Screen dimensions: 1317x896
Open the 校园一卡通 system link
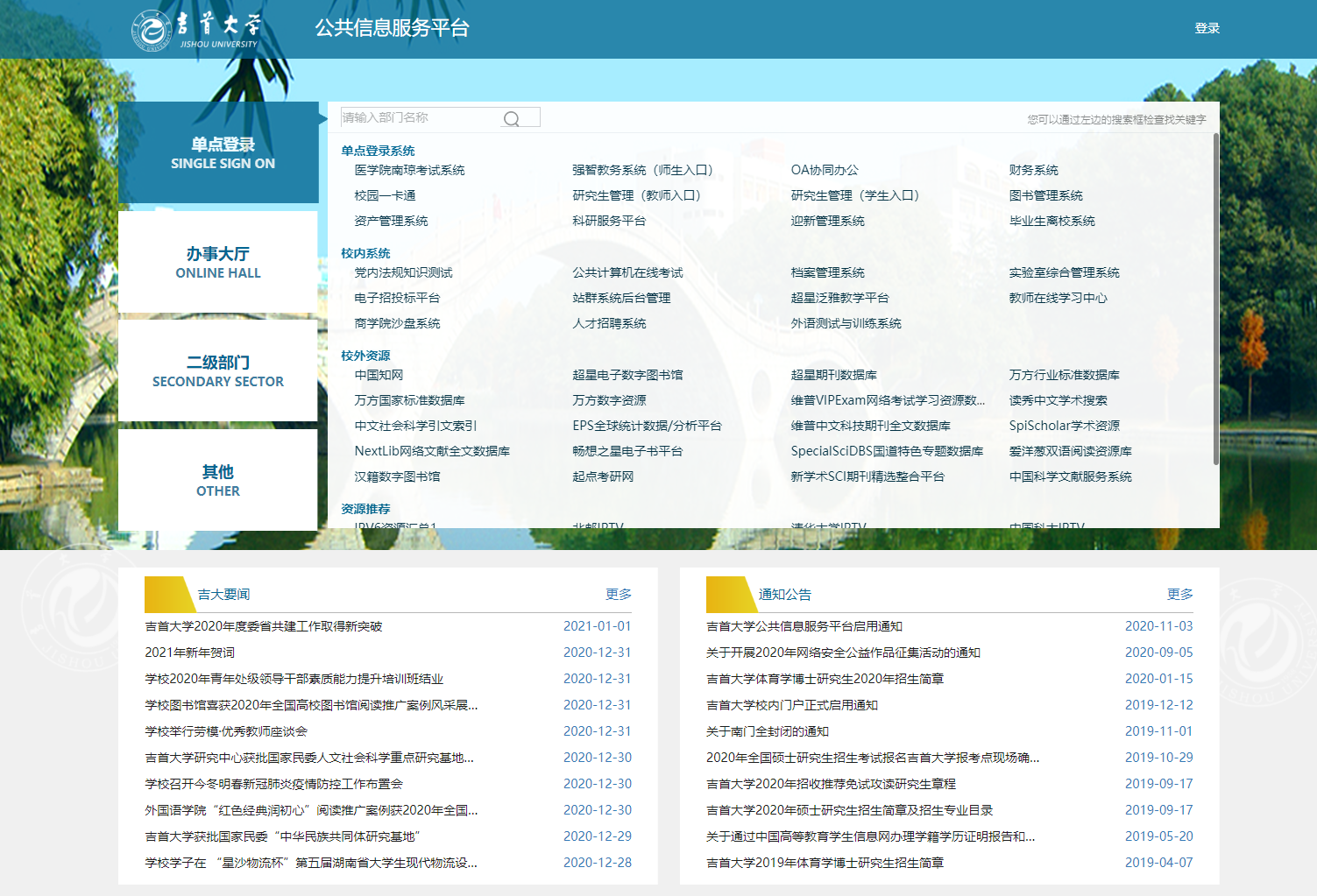[385, 195]
